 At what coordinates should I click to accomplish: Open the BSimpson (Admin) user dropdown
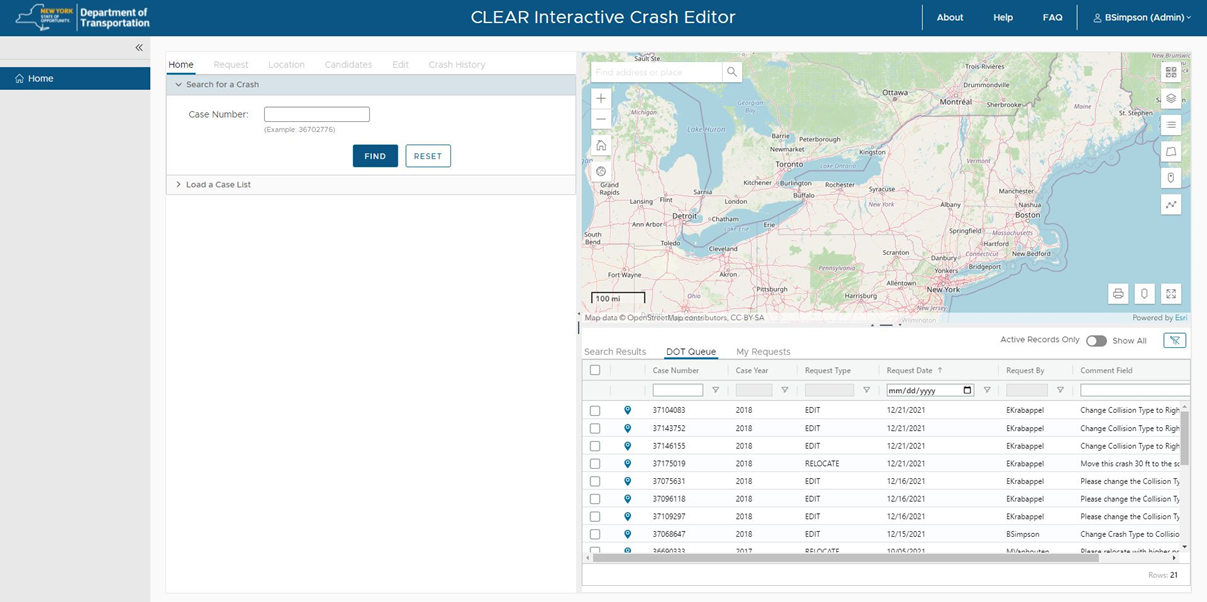point(1141,18)
